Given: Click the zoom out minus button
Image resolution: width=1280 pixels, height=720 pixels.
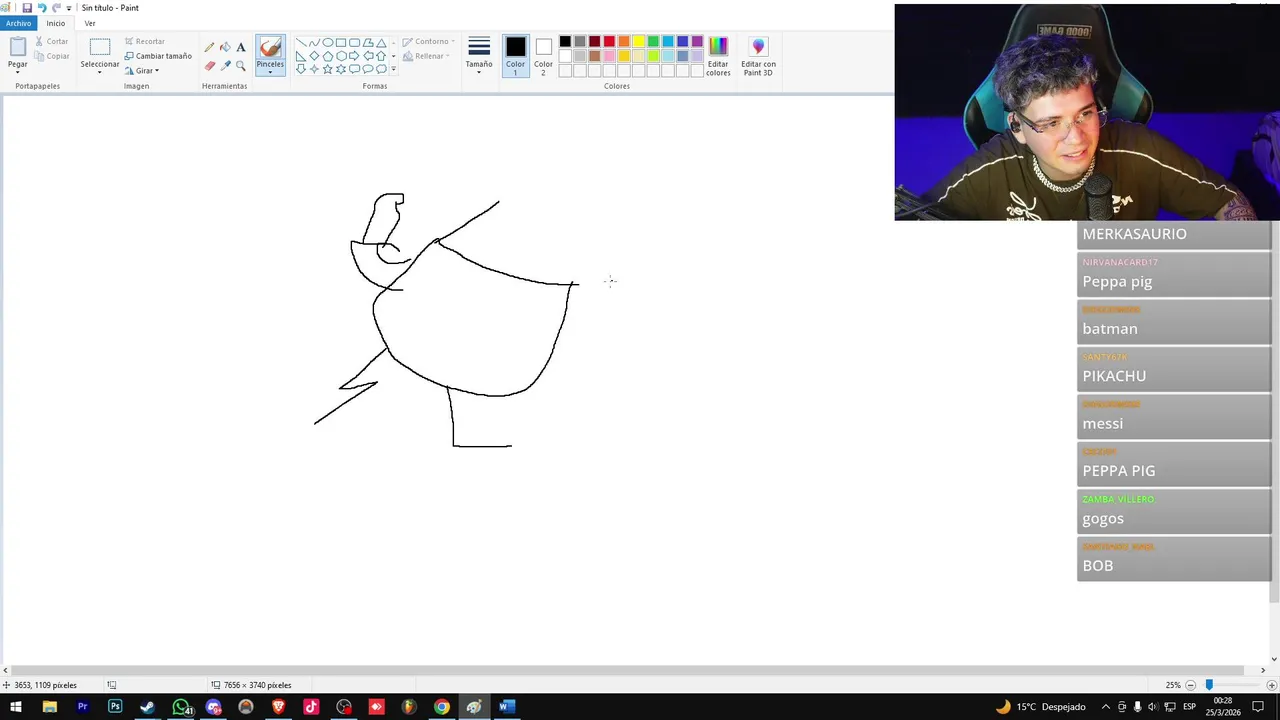Looking at the screenshot, I should (1190, 685).
